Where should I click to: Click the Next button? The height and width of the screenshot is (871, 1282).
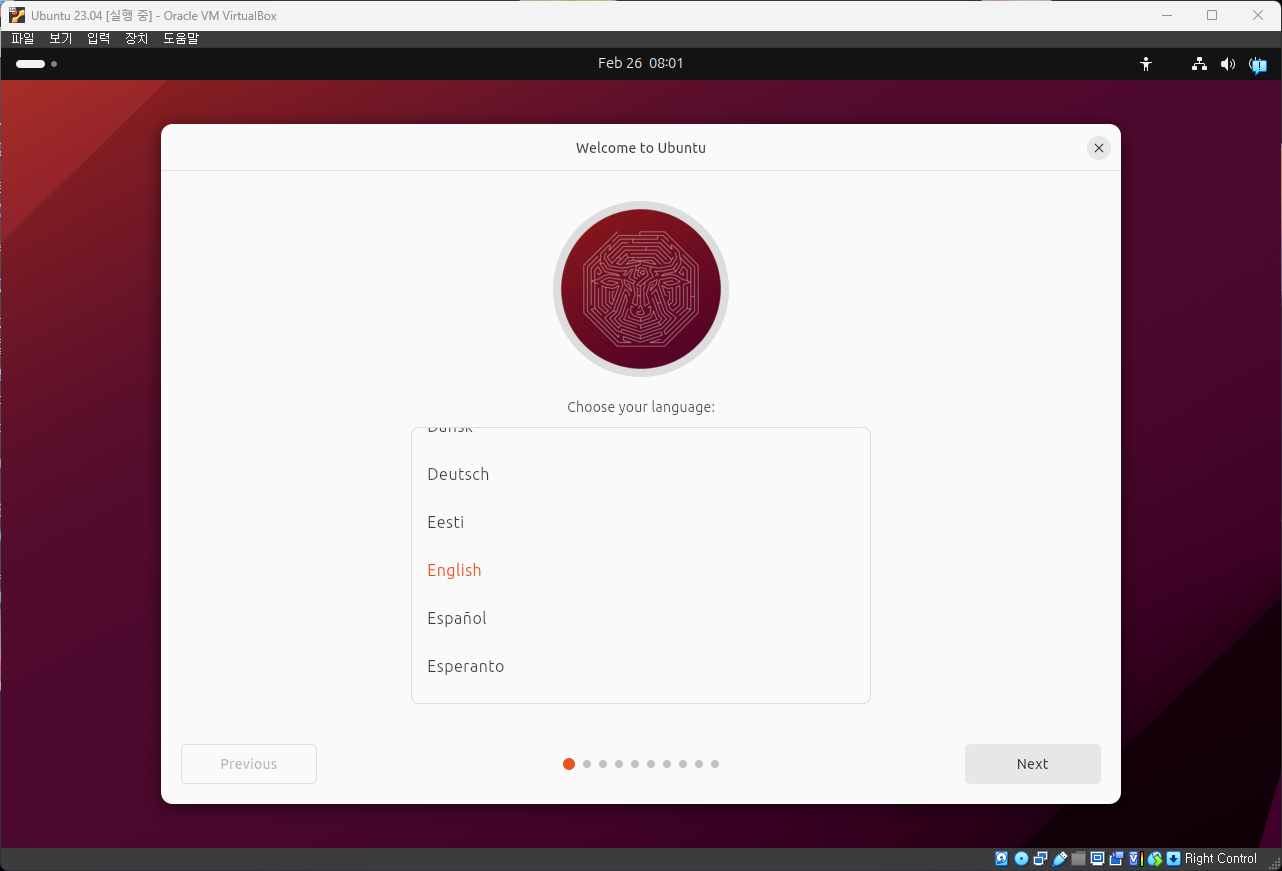1032,764
